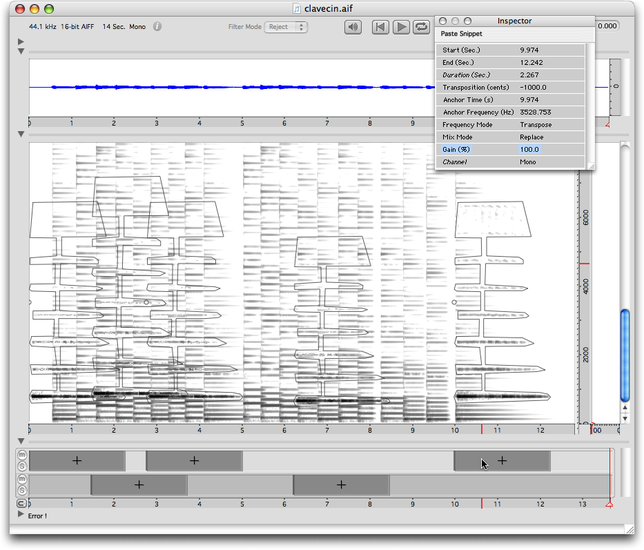Image resolution: width=644 pixels, height=550 pixels.
Task: Rewind to start with skip-back button
Action: [x=380, y=27]
